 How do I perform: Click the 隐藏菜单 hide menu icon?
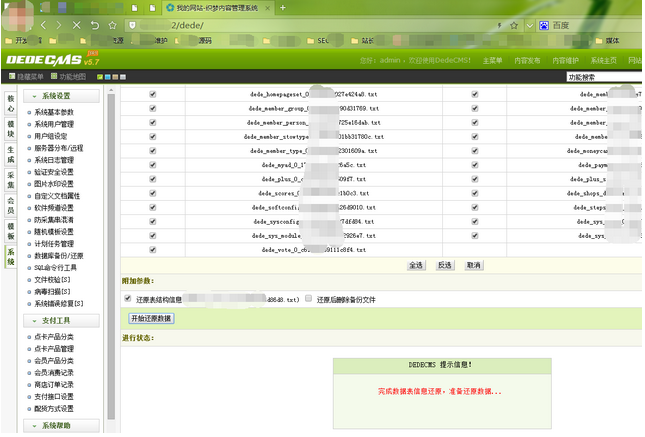(28, 76)
